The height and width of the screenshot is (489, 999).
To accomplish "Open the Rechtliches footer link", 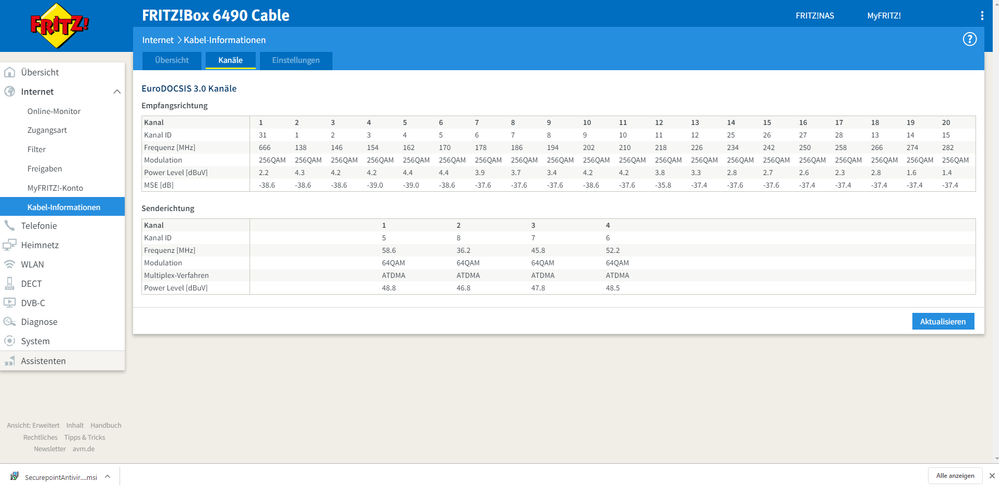I will coord(40,437).
